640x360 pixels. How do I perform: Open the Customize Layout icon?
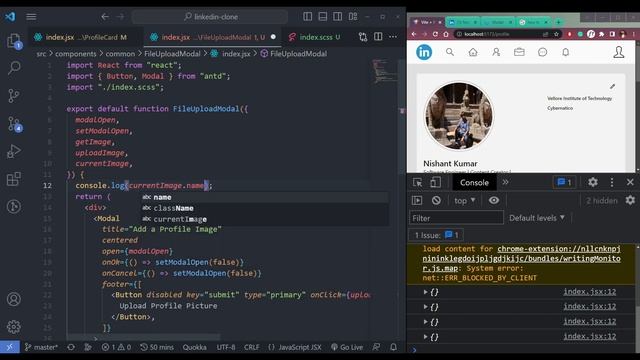(353, 16)
